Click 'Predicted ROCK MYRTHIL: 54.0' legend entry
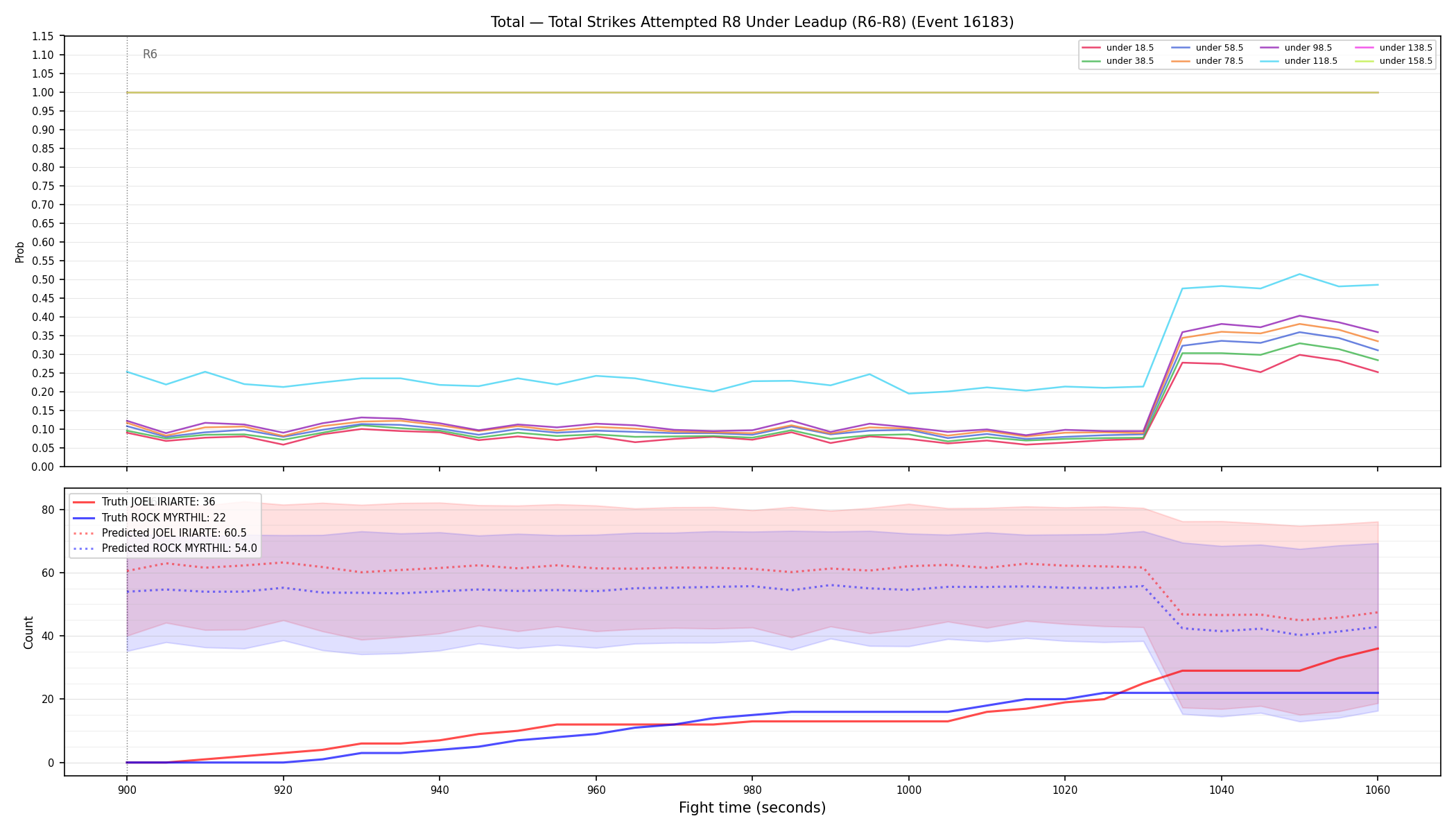1456x832 pixels. [164, 548]
